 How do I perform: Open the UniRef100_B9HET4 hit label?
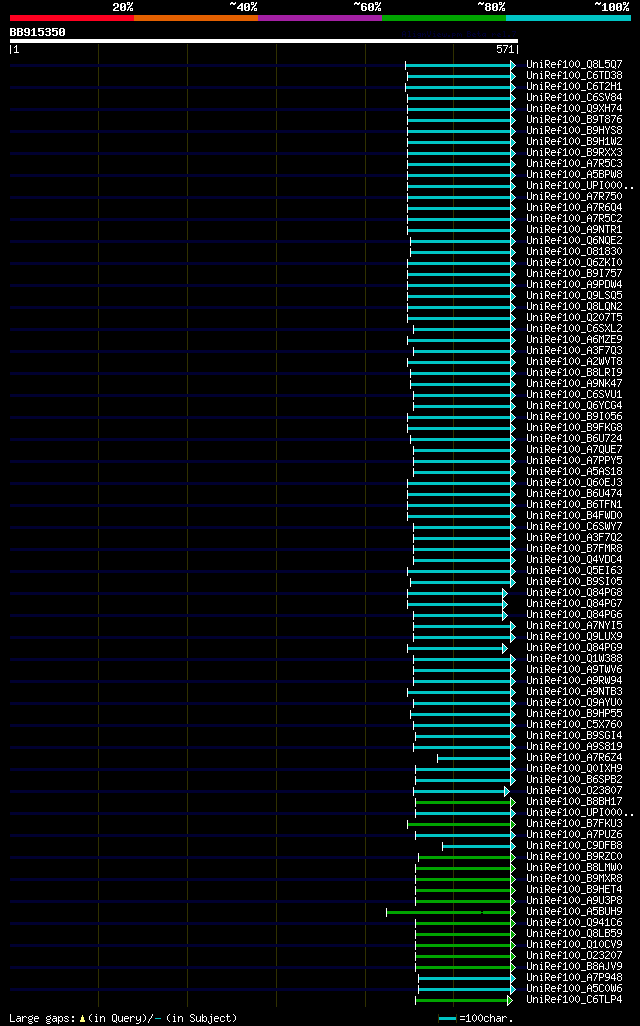click(x=575, y=890)
